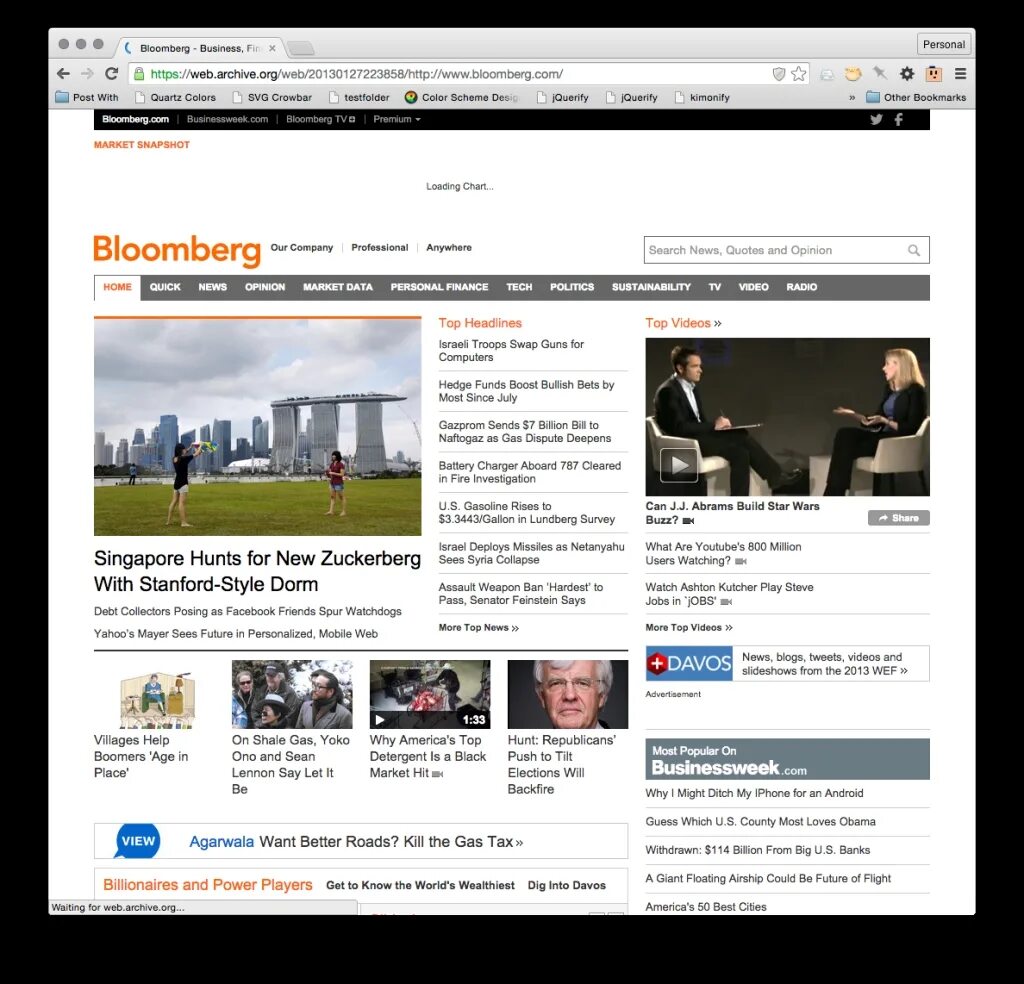
Task: Select the HOME navigation tab
Action: click(x=118, y=287)
